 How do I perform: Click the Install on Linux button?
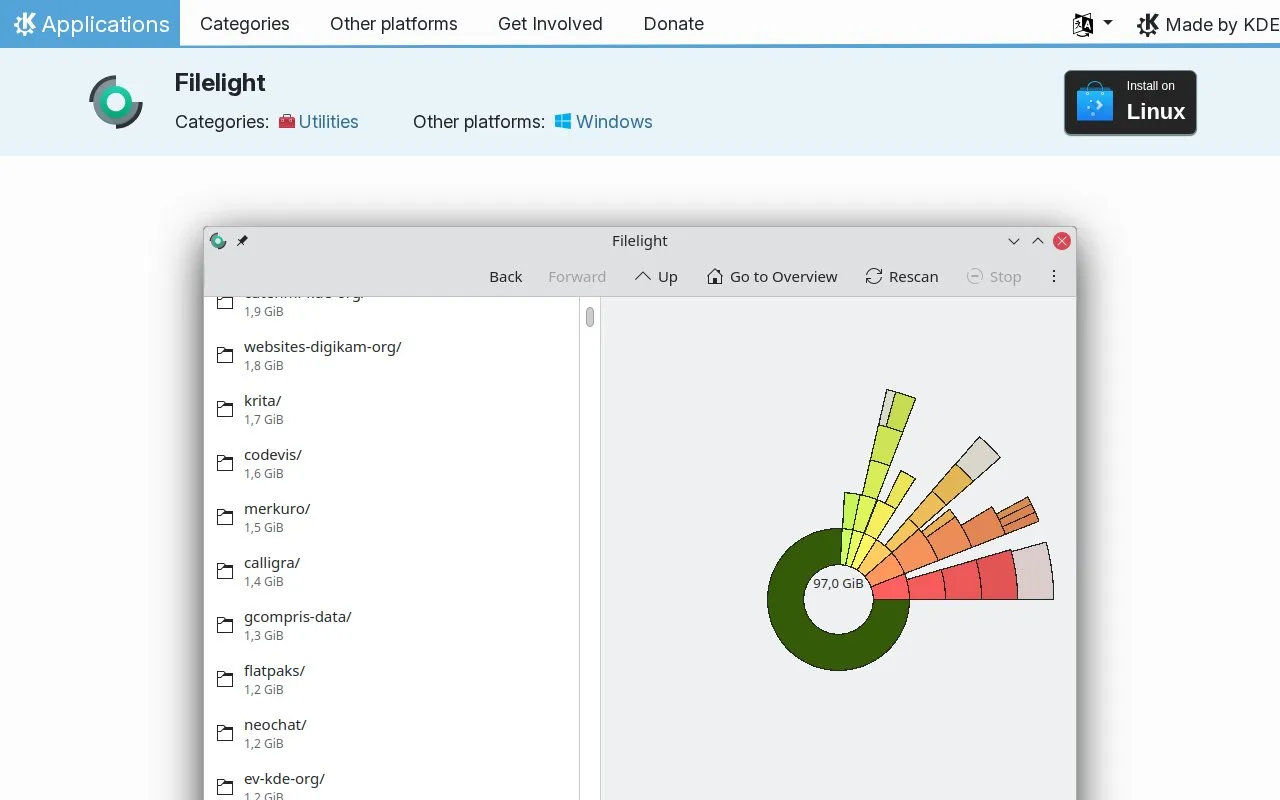(1130, 102)
